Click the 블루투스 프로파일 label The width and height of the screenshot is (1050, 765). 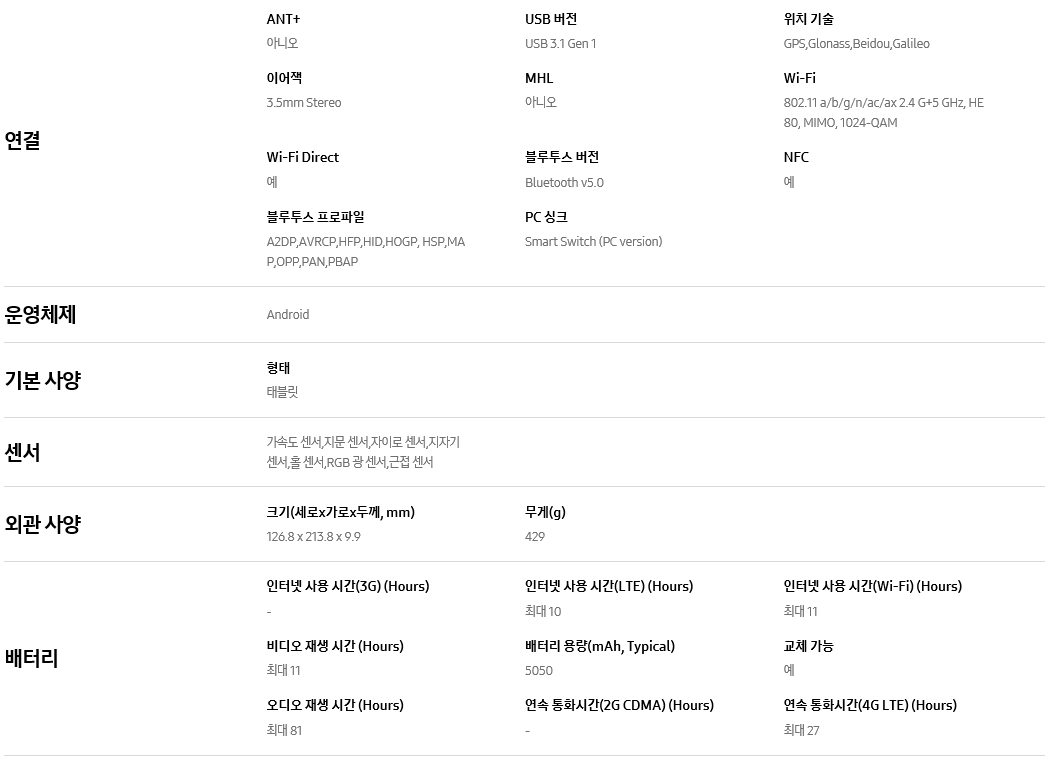pyautogui.click(x=315, y=217)
